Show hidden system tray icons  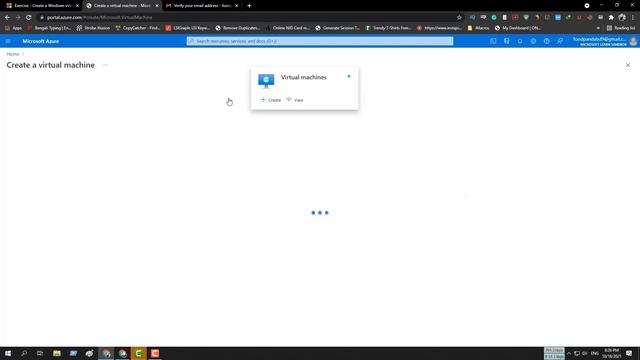tap(569, 353)
